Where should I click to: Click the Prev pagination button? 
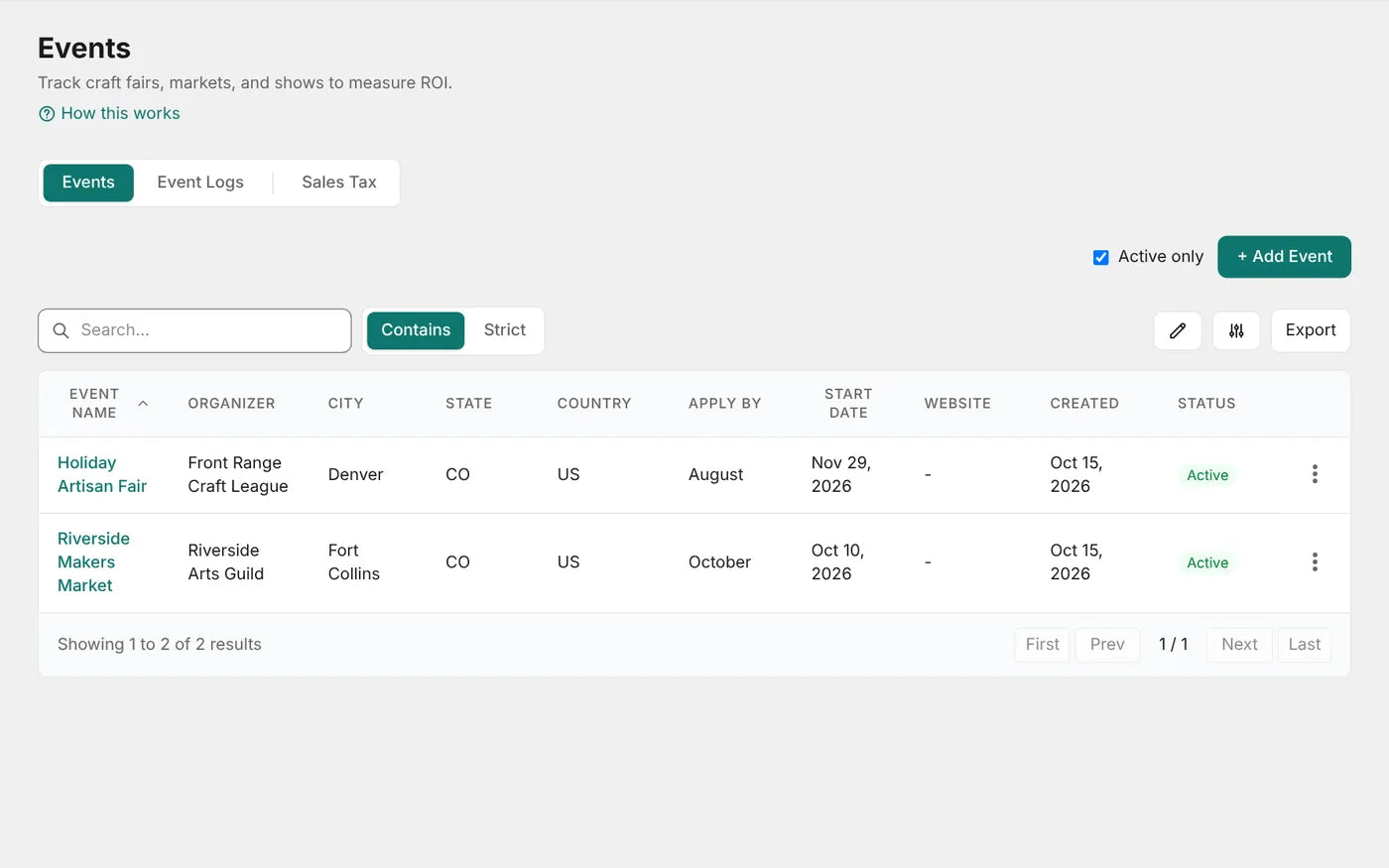[x=1107, y=645]
